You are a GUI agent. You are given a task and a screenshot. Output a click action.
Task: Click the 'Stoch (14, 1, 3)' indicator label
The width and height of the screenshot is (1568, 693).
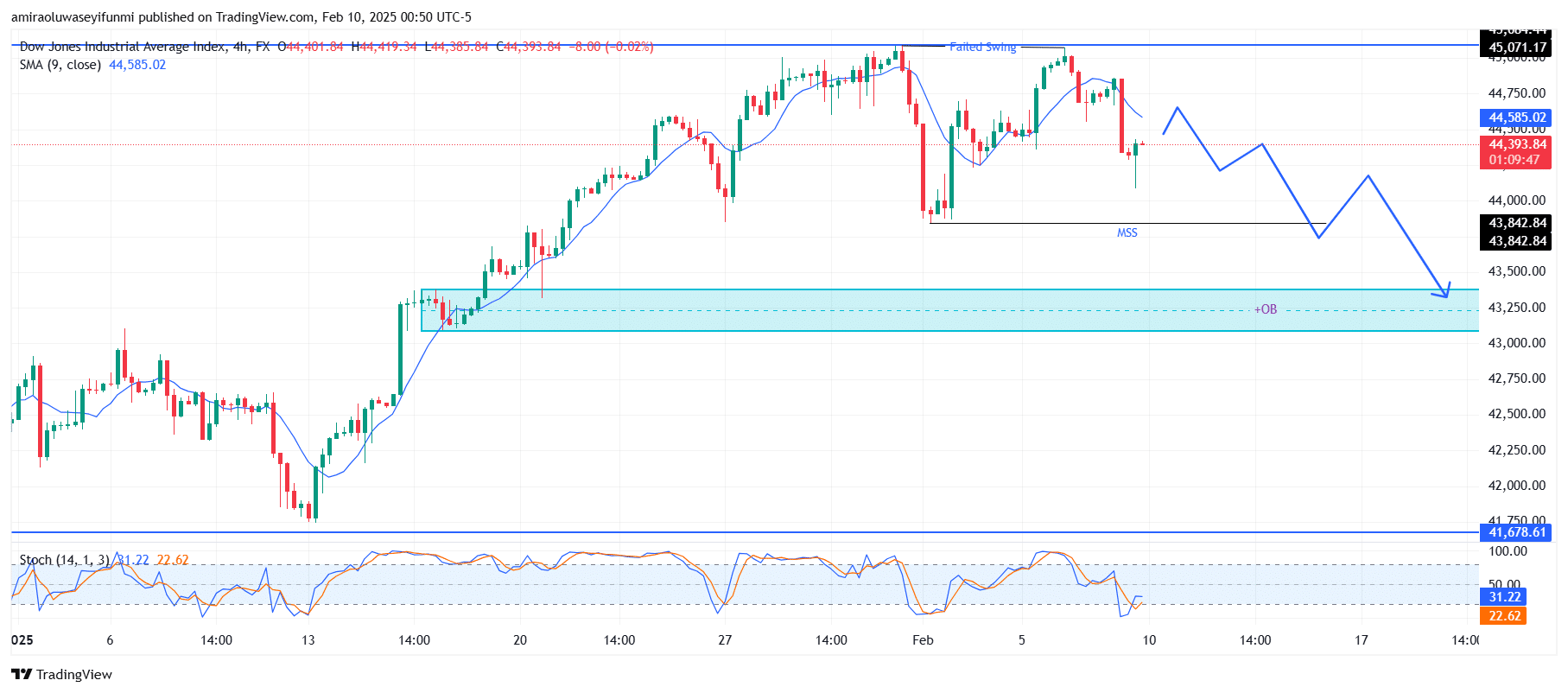(x=65, y=560)
